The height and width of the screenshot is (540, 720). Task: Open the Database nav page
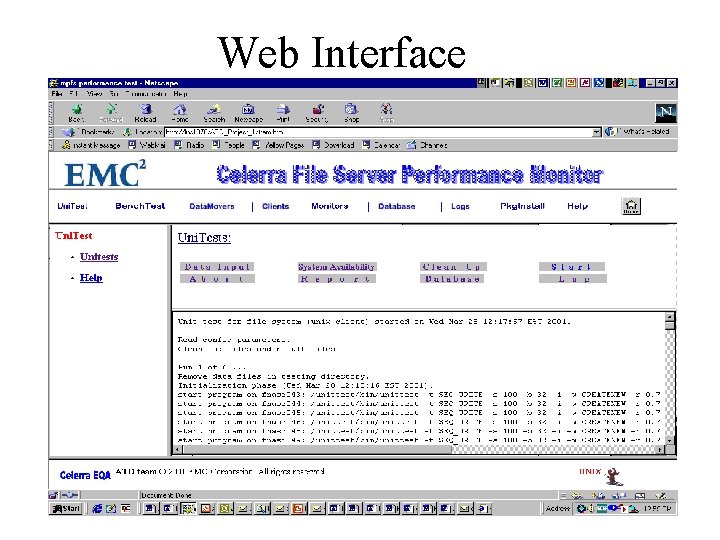tap(397, 206)
